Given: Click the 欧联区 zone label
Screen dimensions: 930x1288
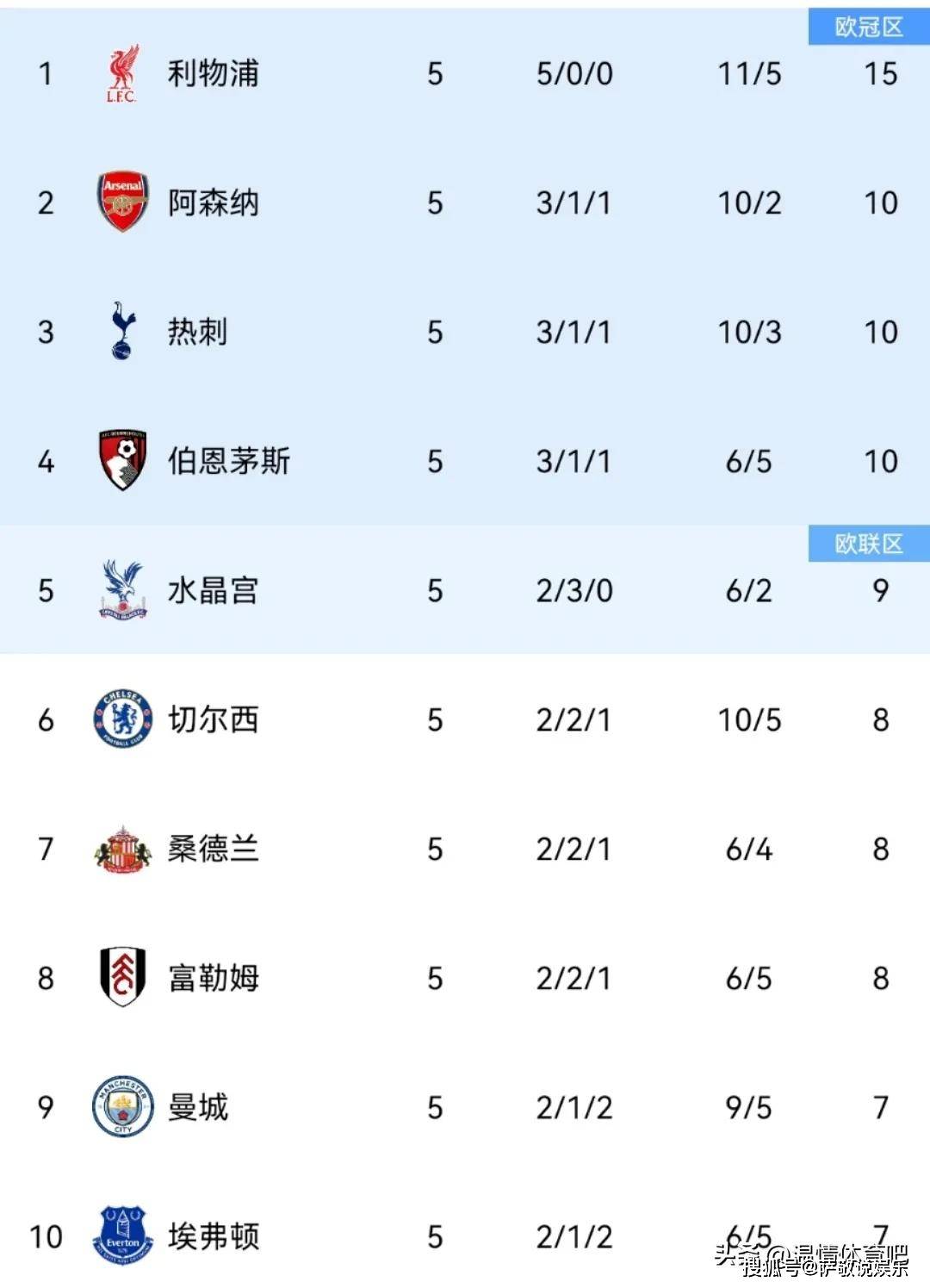Looking at the screenshot, I should pyautogui.click(x=869, y=544).
